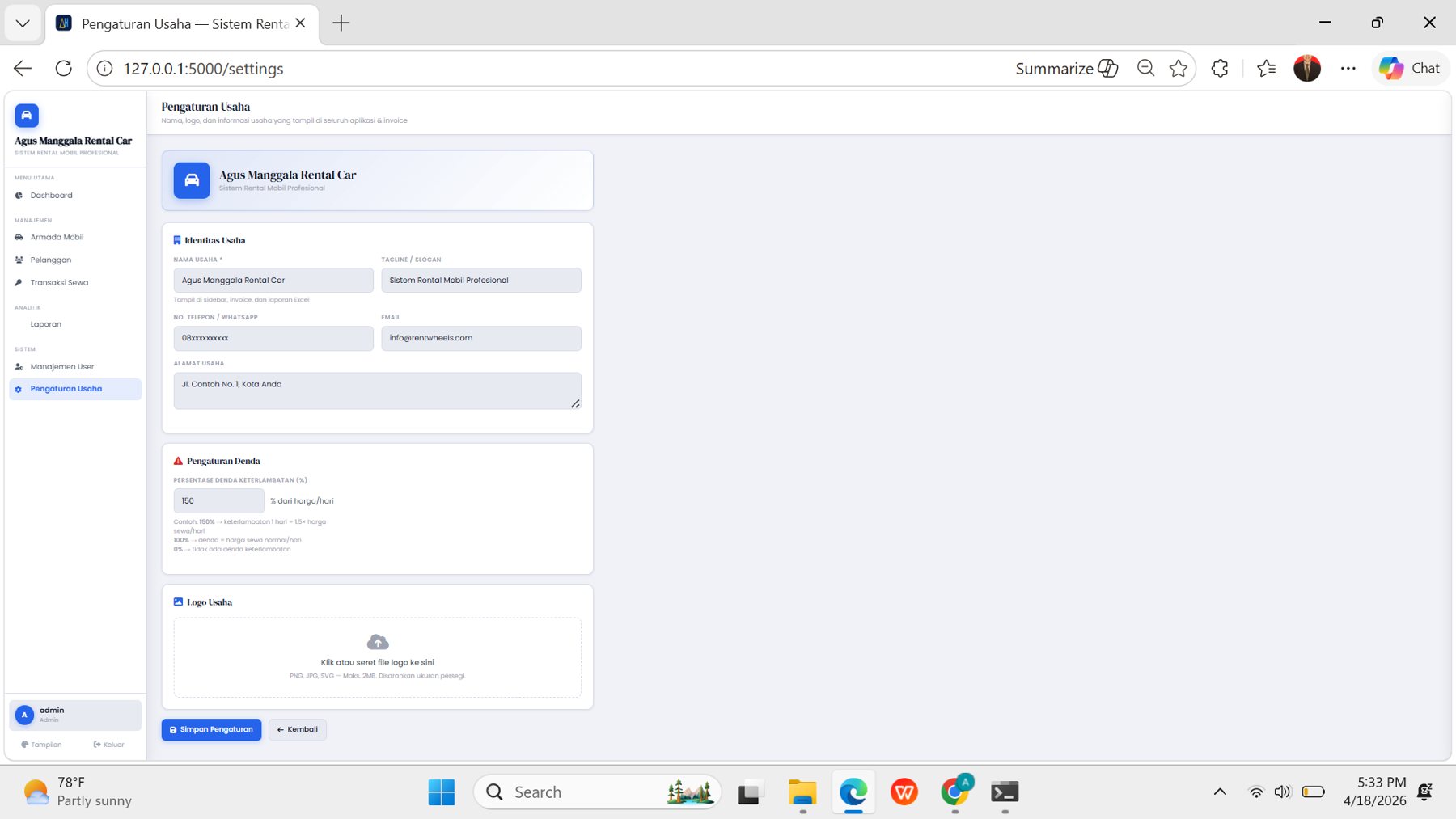Add page to favorites star icon

pos(1178,69)
